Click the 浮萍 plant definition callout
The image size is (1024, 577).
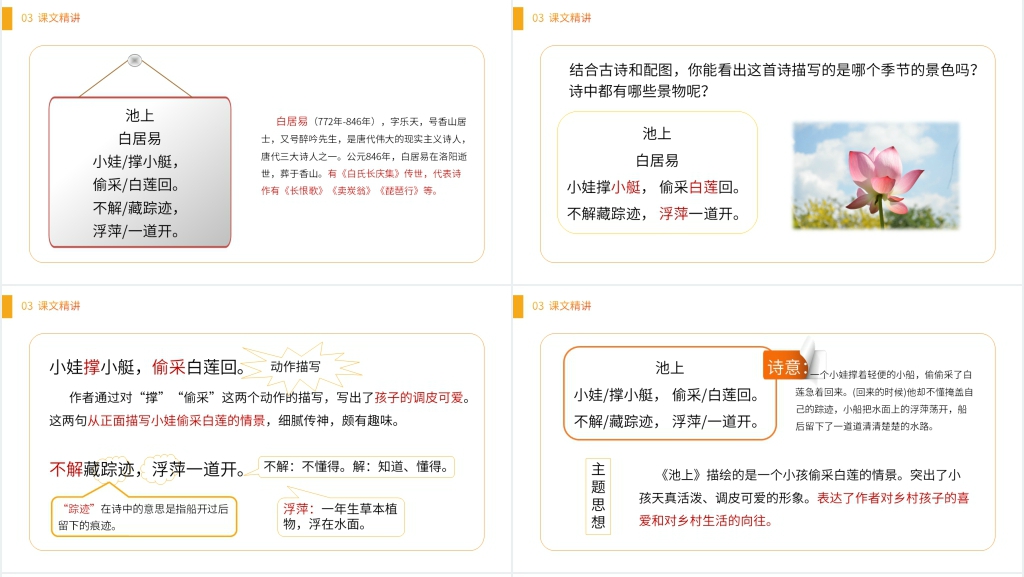coord(341,516)
